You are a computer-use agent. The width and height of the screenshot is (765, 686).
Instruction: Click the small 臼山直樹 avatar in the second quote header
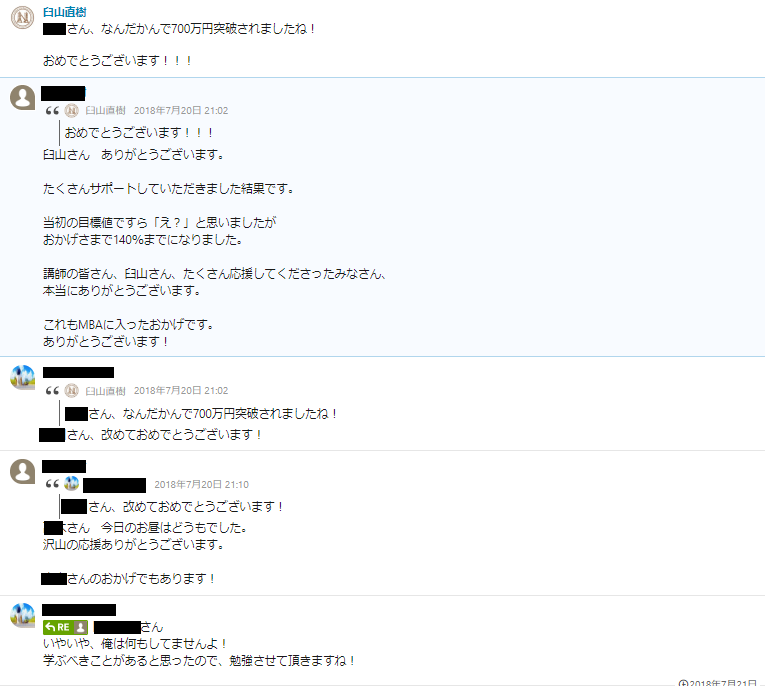(x=72, y=391)
